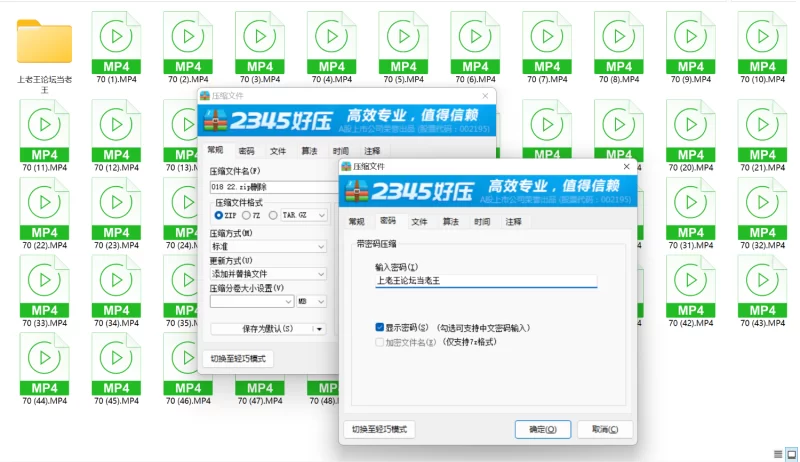Select file 70 (32).MP4
Image resolution: width=800 pixels, height=462 pixels.
click(762, 213)
